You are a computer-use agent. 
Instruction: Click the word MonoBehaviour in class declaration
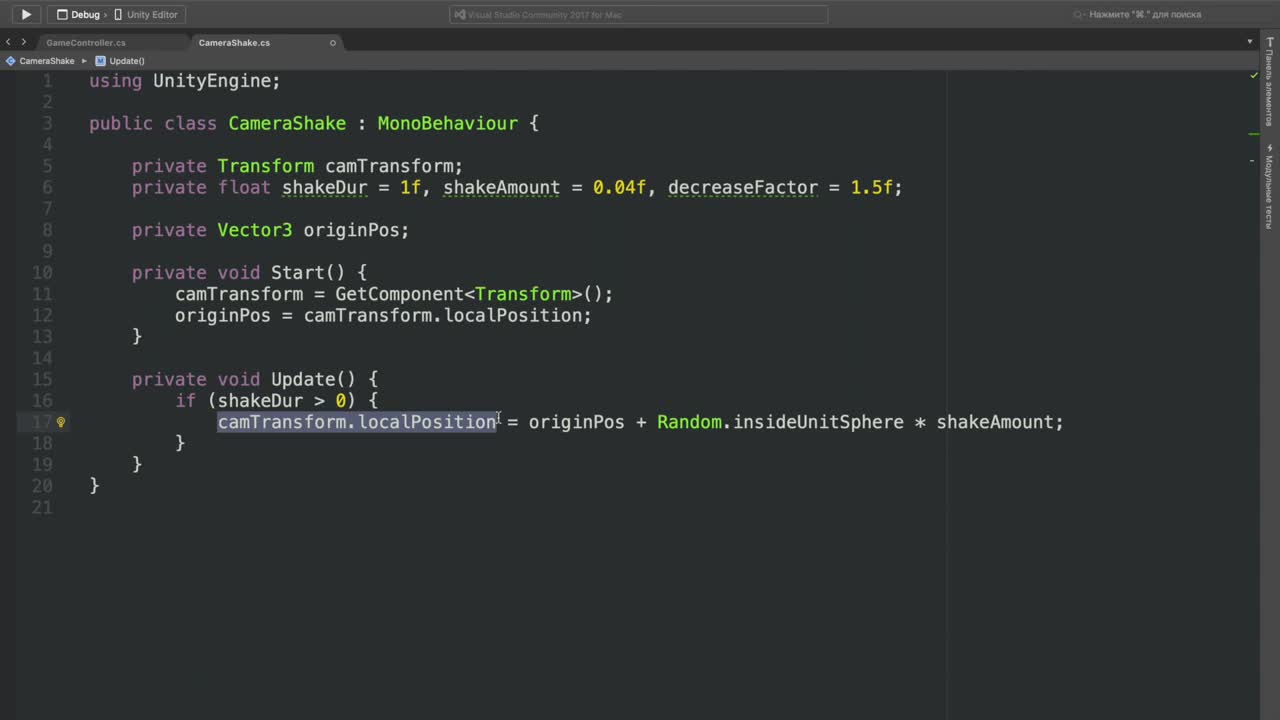pyautogui.click(x=447, y=124)
